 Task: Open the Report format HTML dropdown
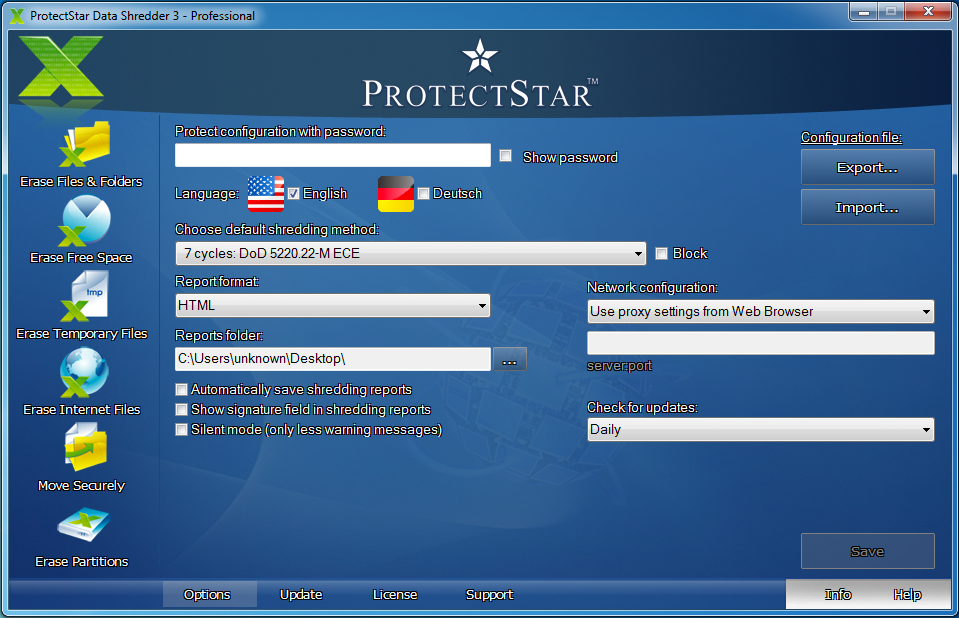click(333, 305)
